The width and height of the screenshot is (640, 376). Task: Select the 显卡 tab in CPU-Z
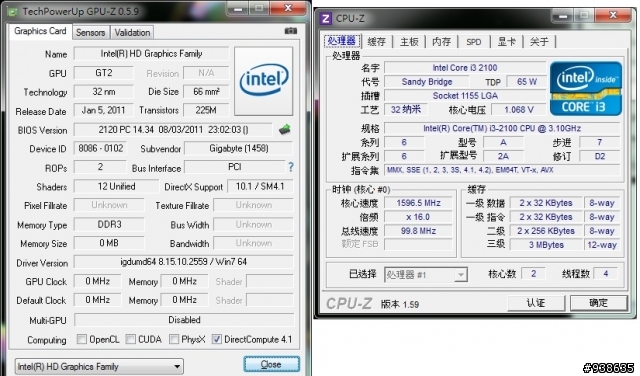[507, 41]
